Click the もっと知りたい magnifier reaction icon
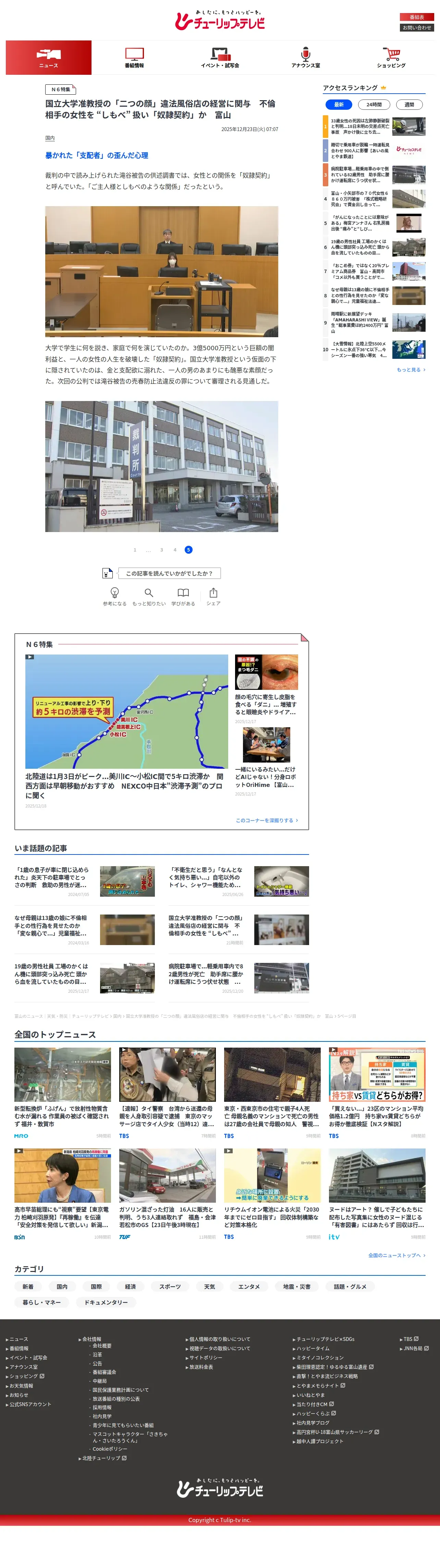This screenshot has width=440, height=1568. pos(149,592)
